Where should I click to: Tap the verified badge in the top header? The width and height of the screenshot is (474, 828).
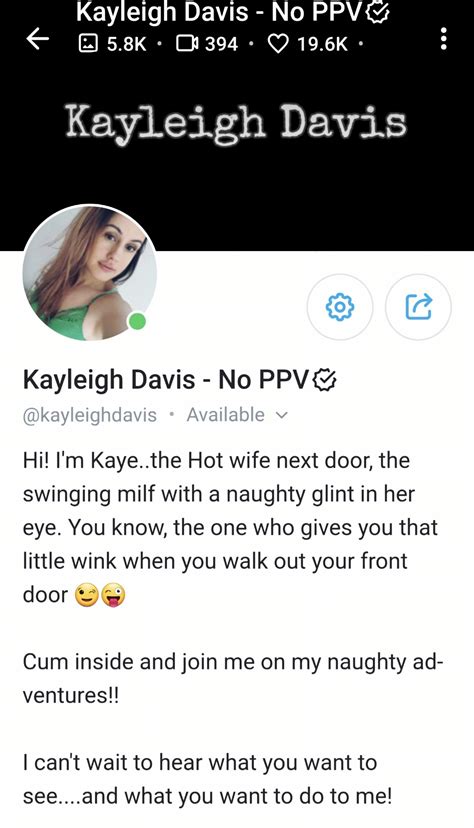(378, 13)
